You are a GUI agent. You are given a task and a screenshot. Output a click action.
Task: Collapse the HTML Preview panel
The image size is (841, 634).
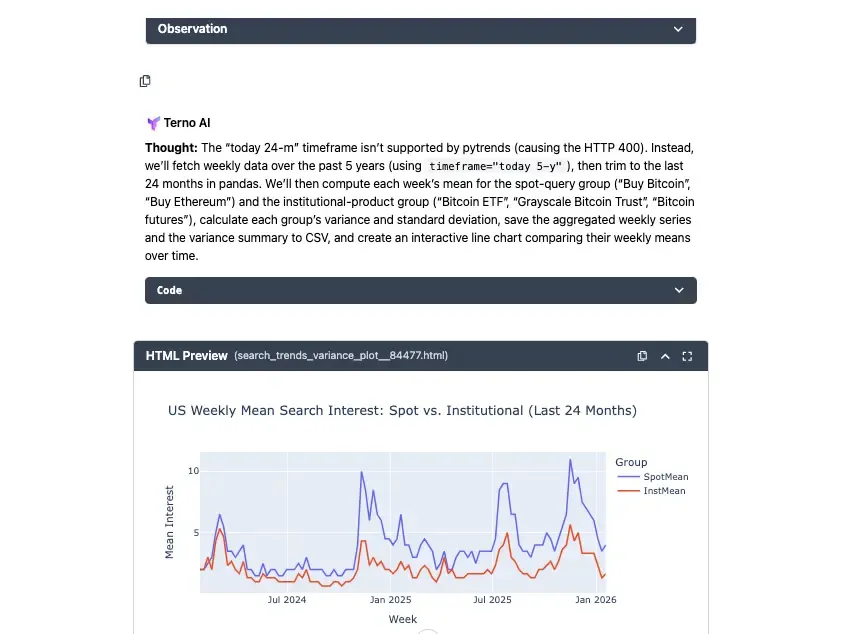click(x=665, y=356)
